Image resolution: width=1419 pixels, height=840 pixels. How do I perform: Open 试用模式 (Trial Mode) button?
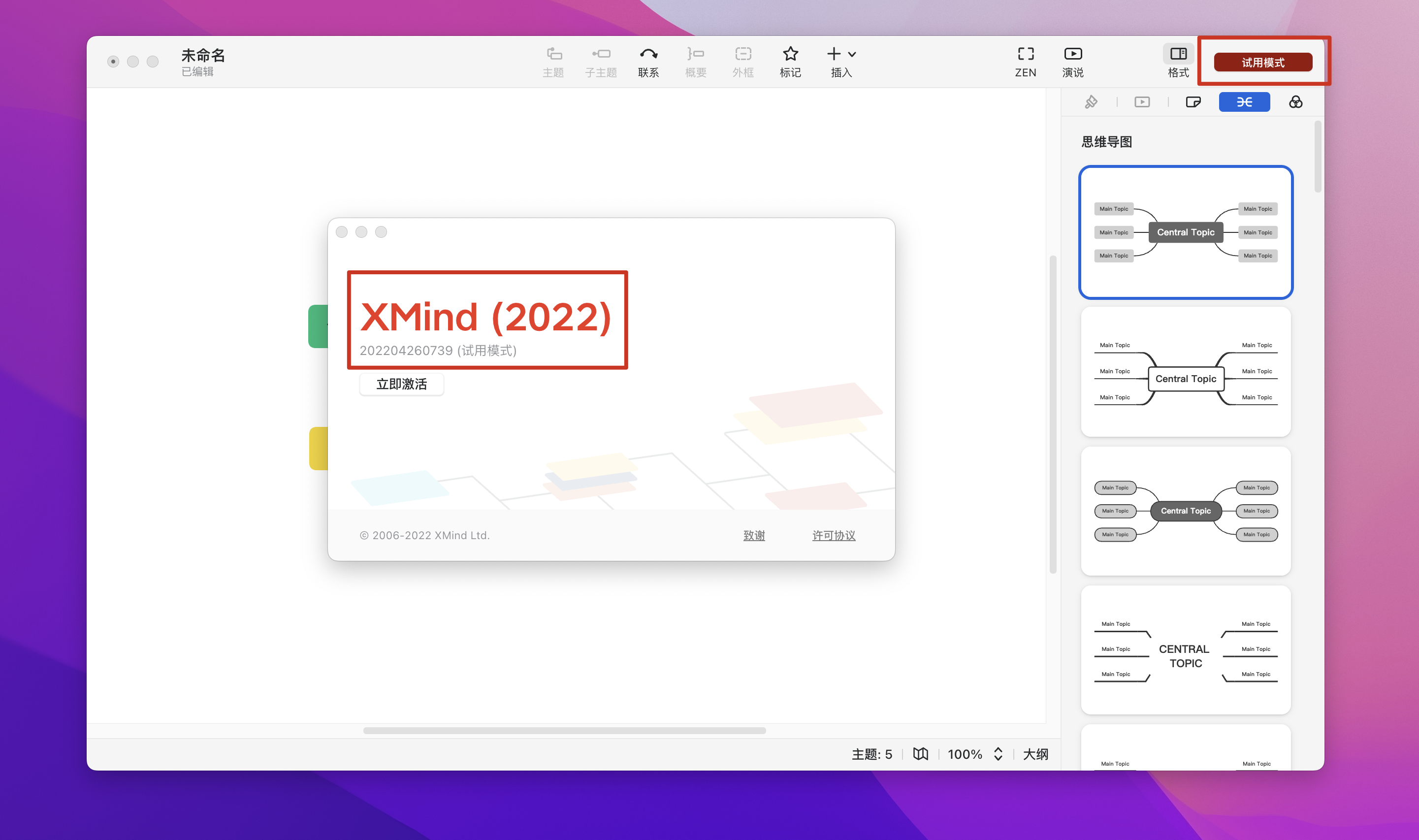click(x=1262, y=62)
